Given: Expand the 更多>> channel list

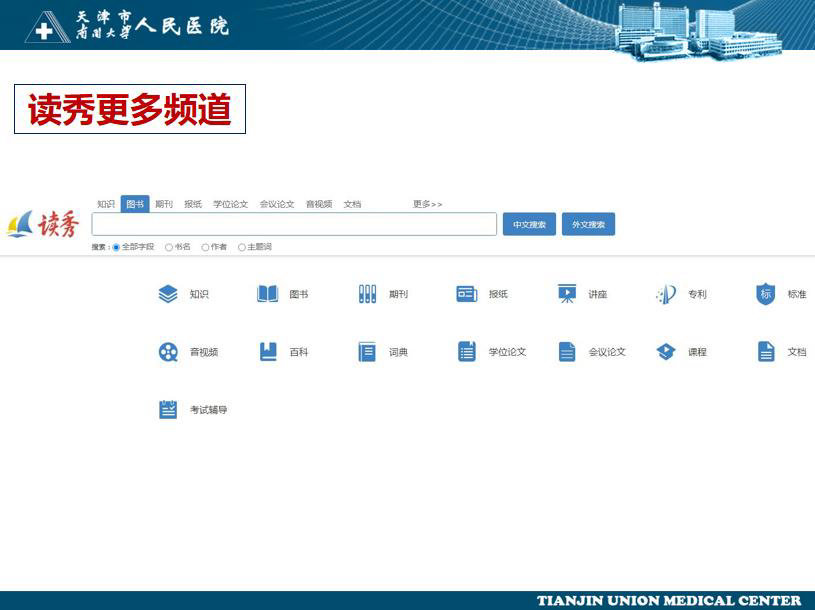Looking at the screenshot, I should (427, 204).
